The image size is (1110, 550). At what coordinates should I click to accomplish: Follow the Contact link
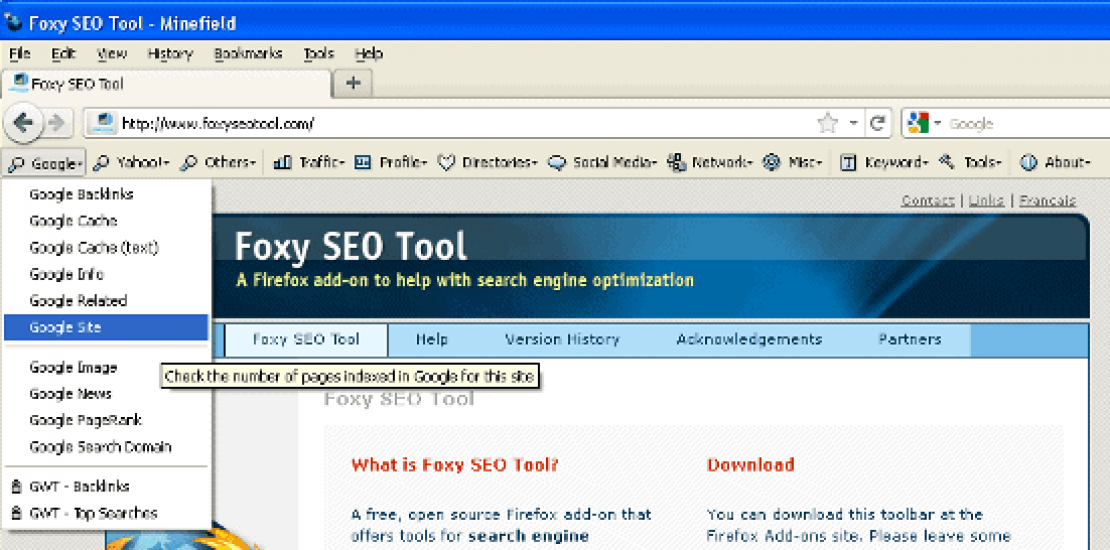click(x=927, y=200)
